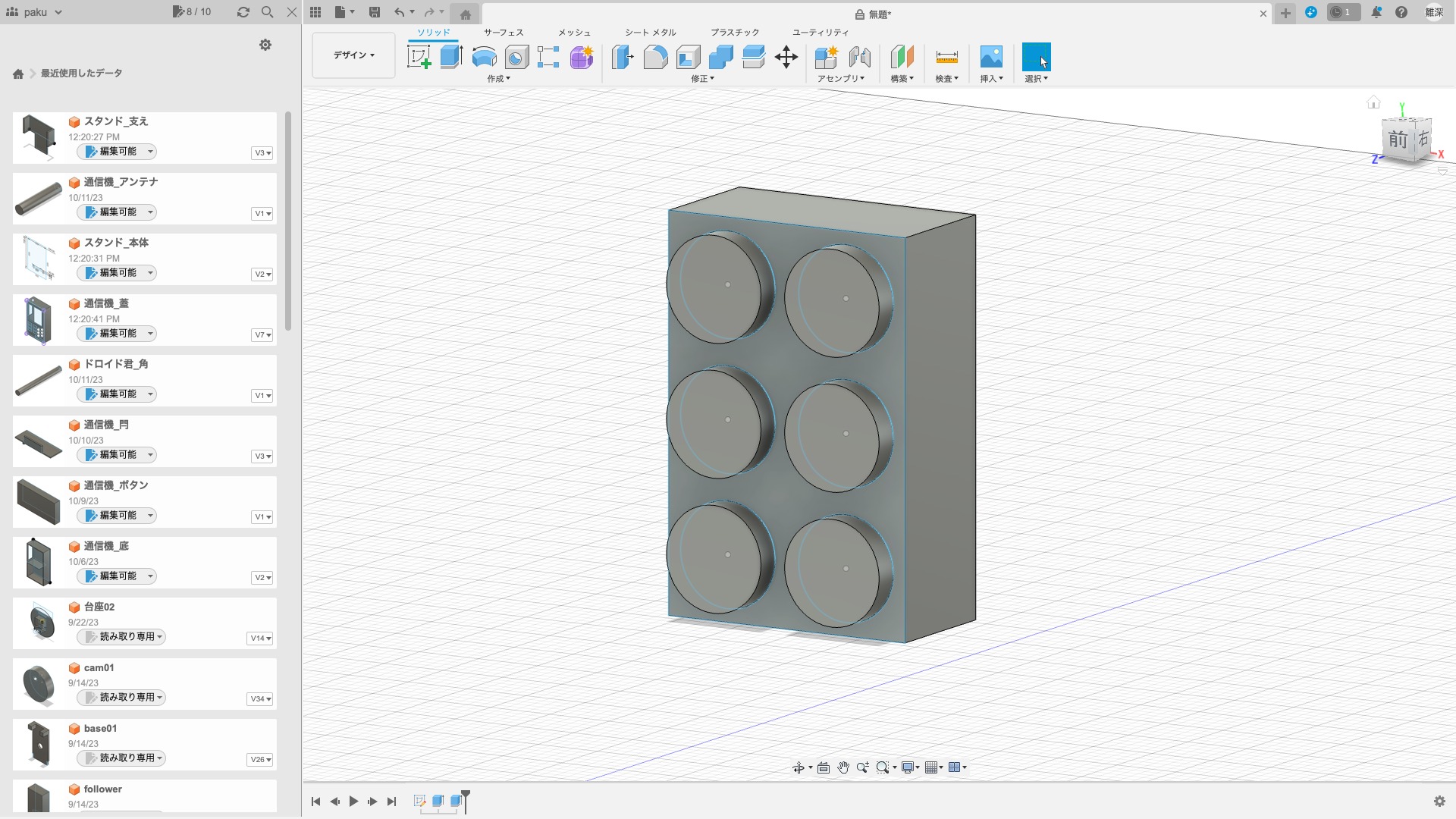Click the Insert image icon

pyautogui.click(x=990, y=57)
